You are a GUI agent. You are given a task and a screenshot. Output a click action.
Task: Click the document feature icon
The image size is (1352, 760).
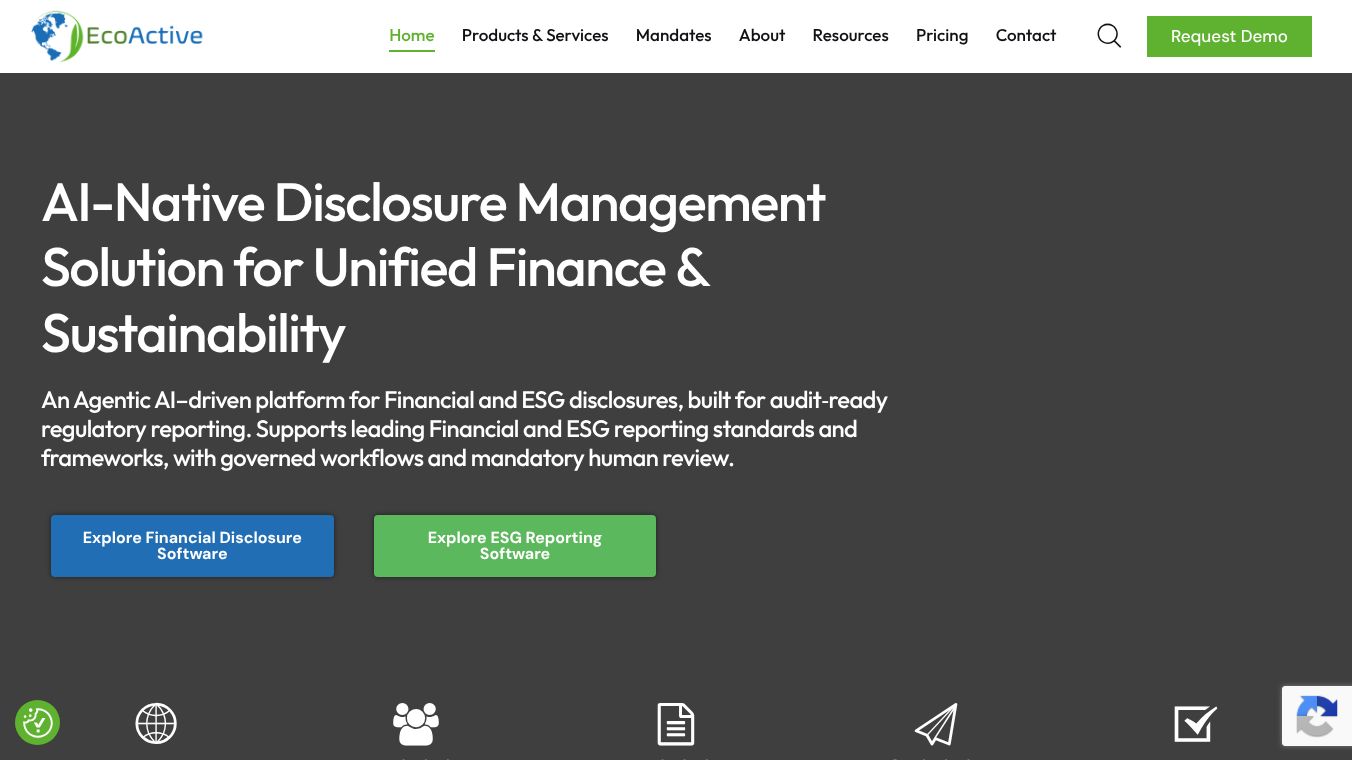click(676, 724)
